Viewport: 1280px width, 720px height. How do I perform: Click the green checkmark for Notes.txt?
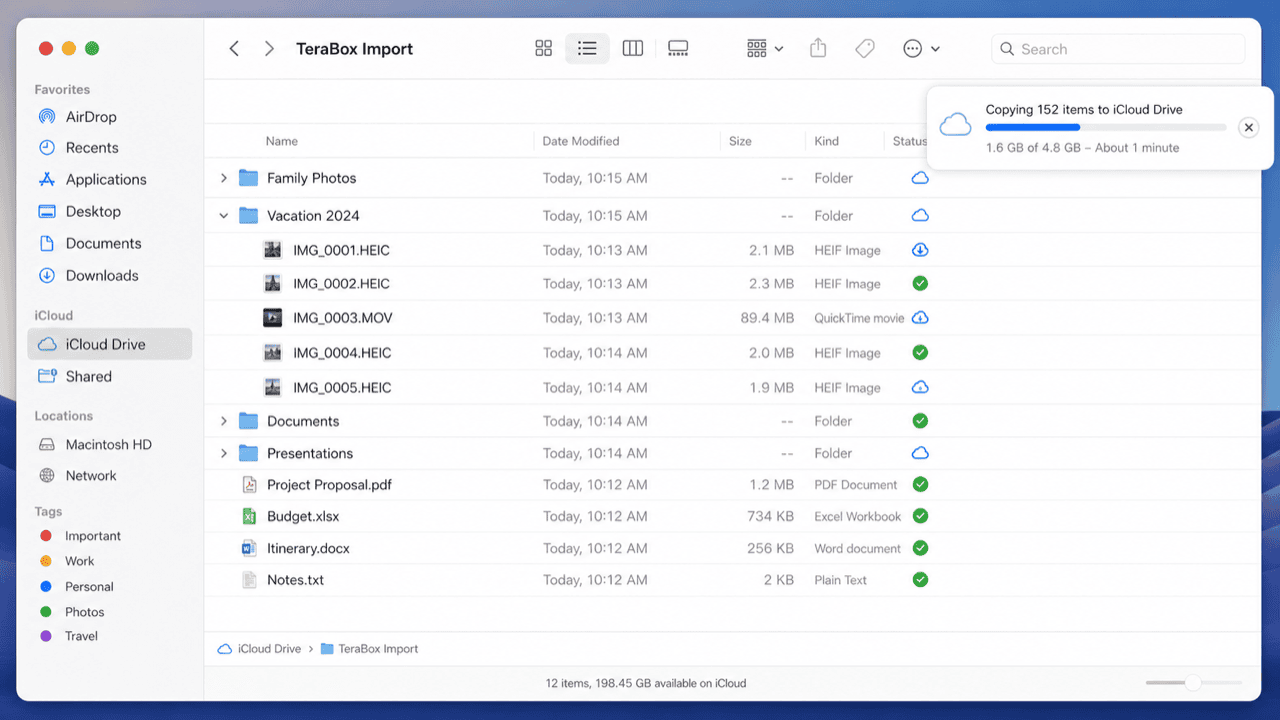click(920, 580)
